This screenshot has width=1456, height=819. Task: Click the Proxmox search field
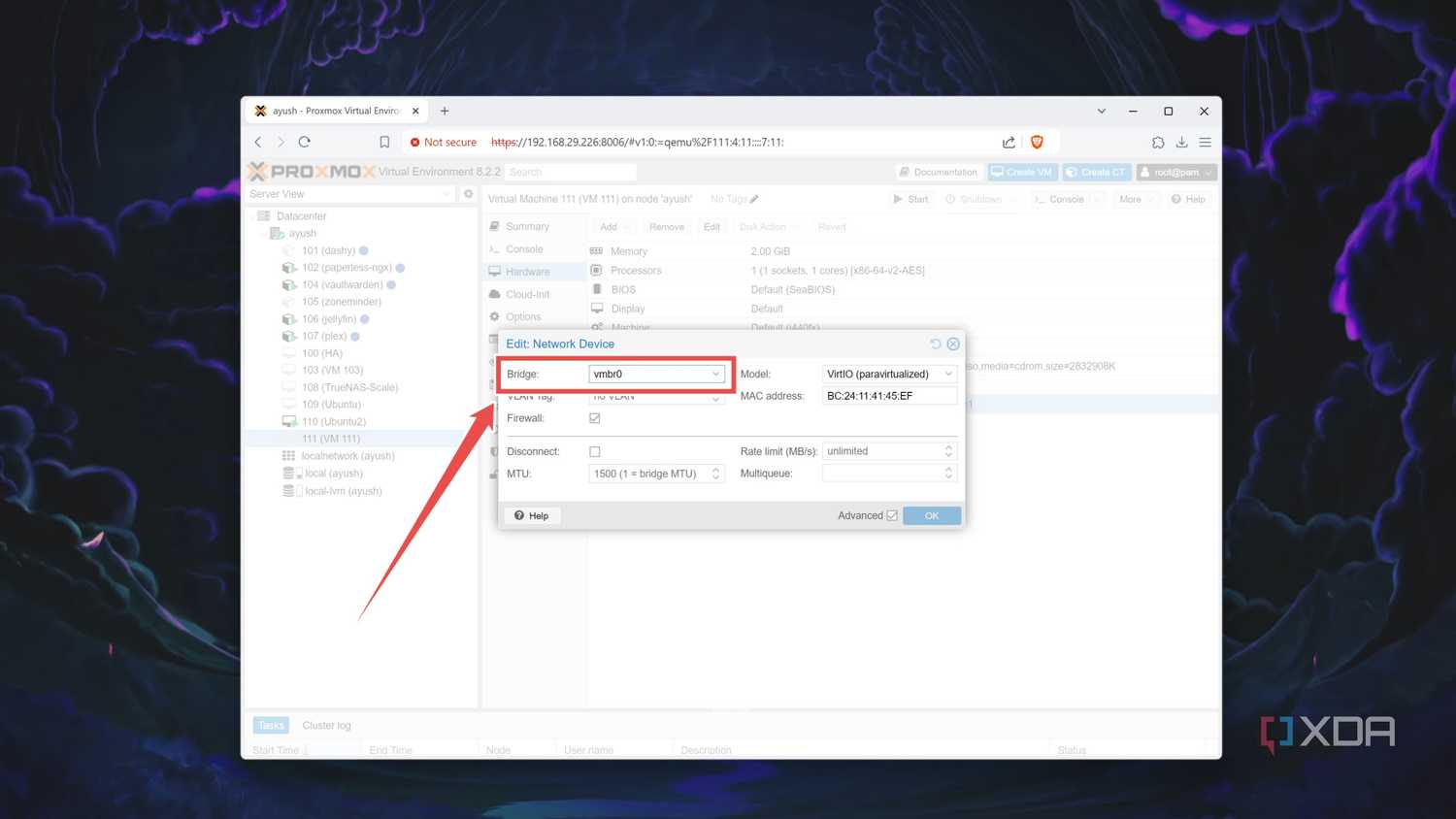click(571, 172)
